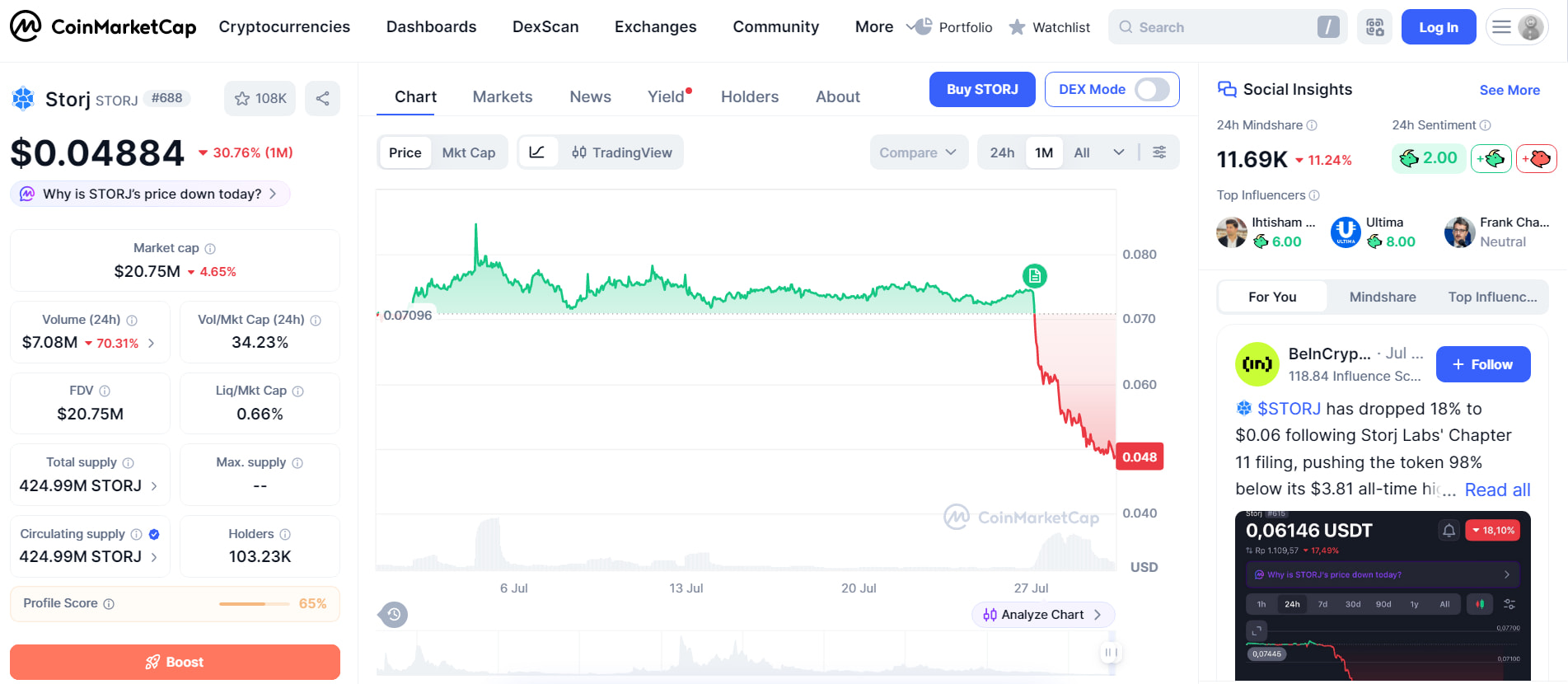Switch to TradingView chart

click(x=622, y=152)
